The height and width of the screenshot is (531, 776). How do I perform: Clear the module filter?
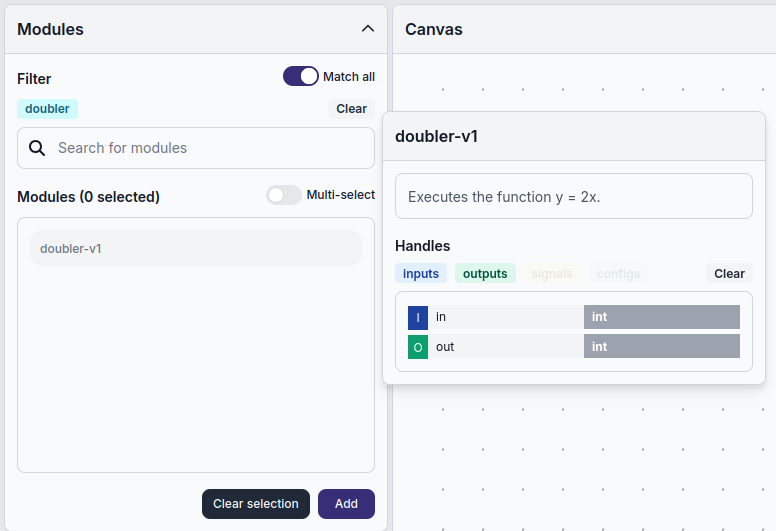(x=351, y=109)
